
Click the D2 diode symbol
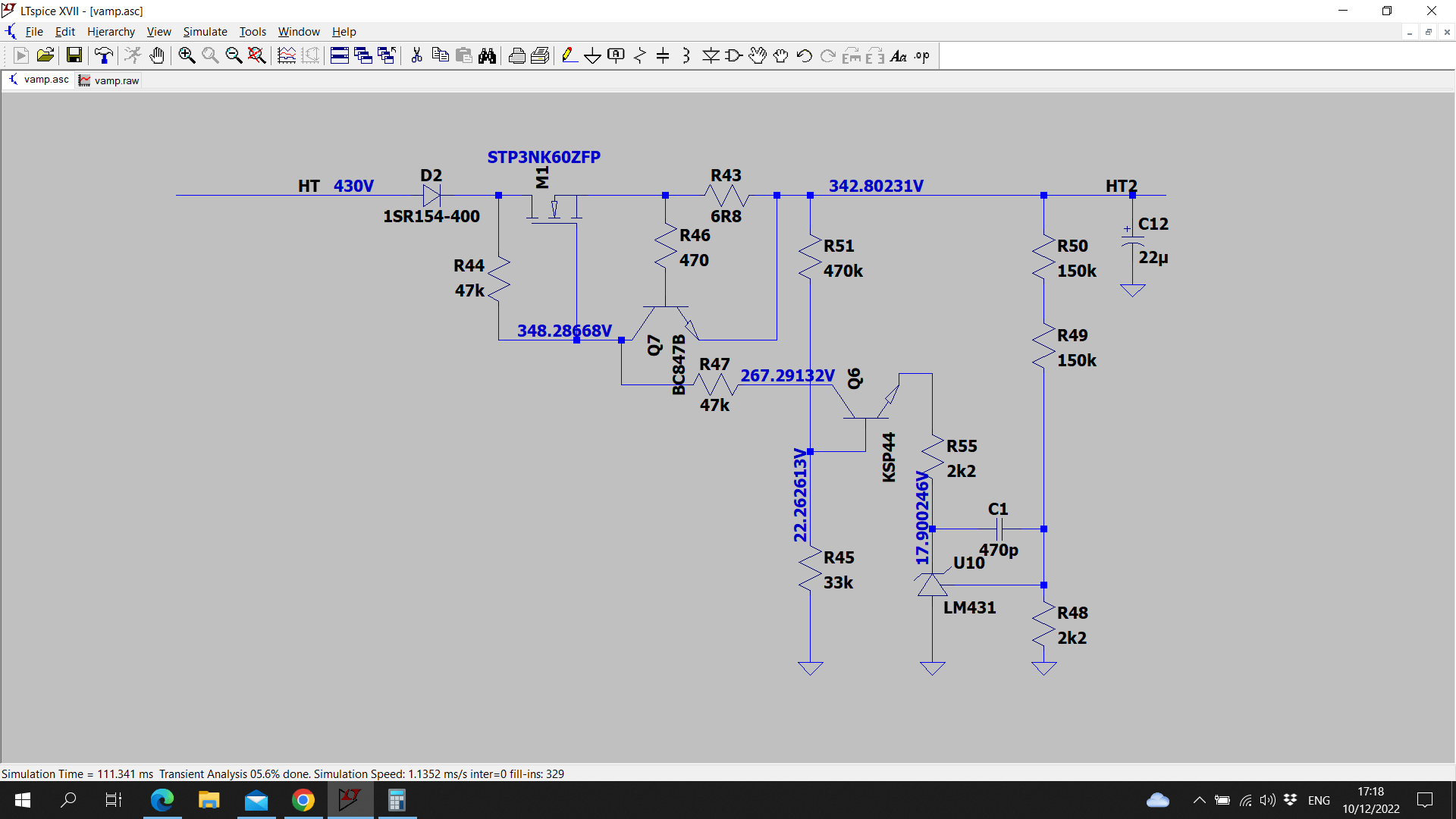tap(431, 196)
